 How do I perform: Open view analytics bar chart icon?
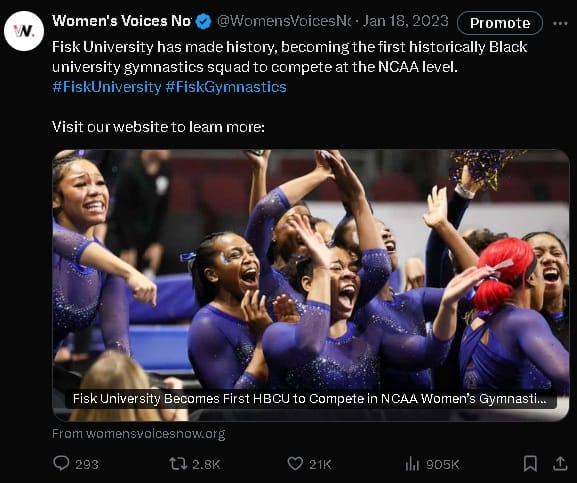tap(412, 464)
